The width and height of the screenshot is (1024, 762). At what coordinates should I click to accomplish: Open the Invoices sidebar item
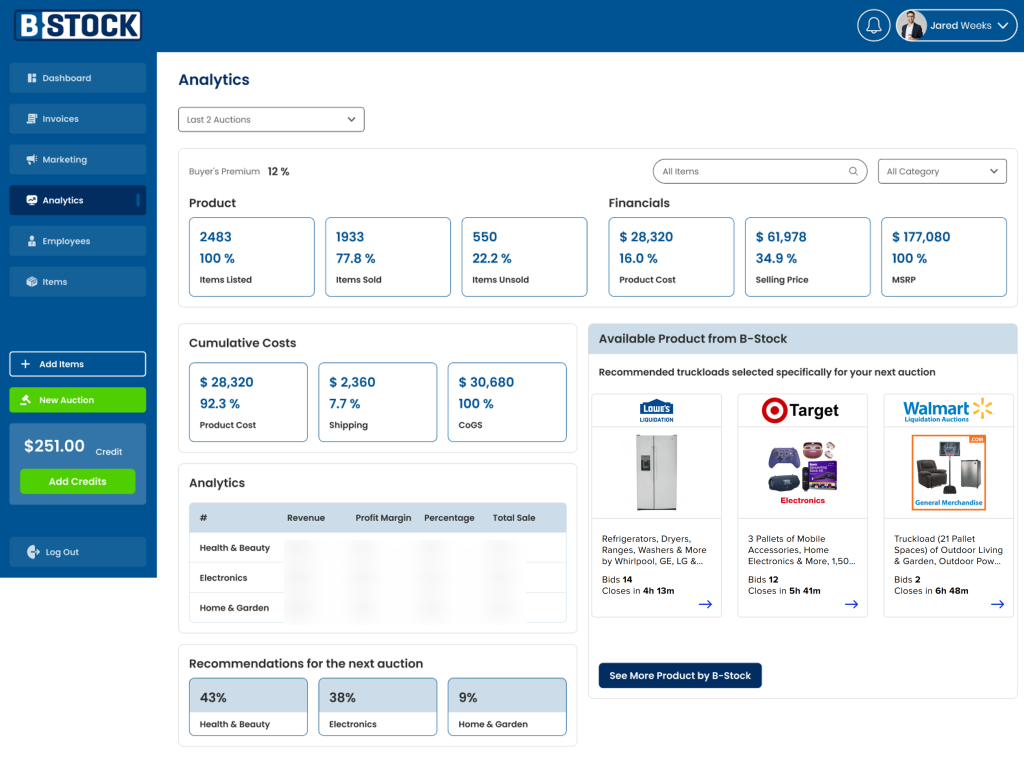(x=77, y=119)
